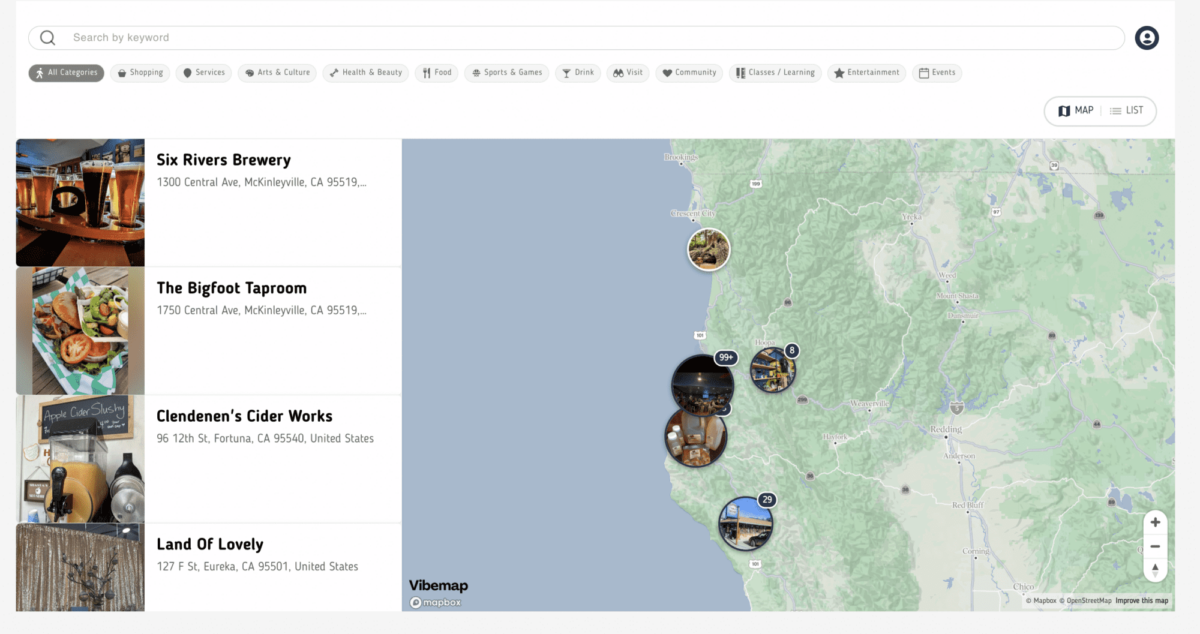Image resolution: width=1200 pixels, height=634 pixels.
Task: Filter by Shopping category
Action: click(x=139, y=73)
